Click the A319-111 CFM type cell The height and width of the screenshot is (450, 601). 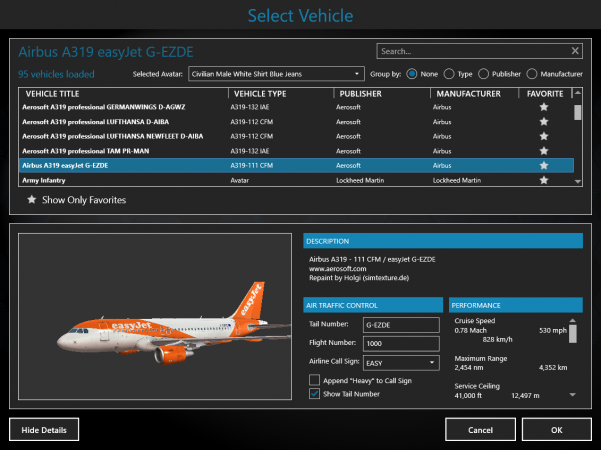pos(251,165)
